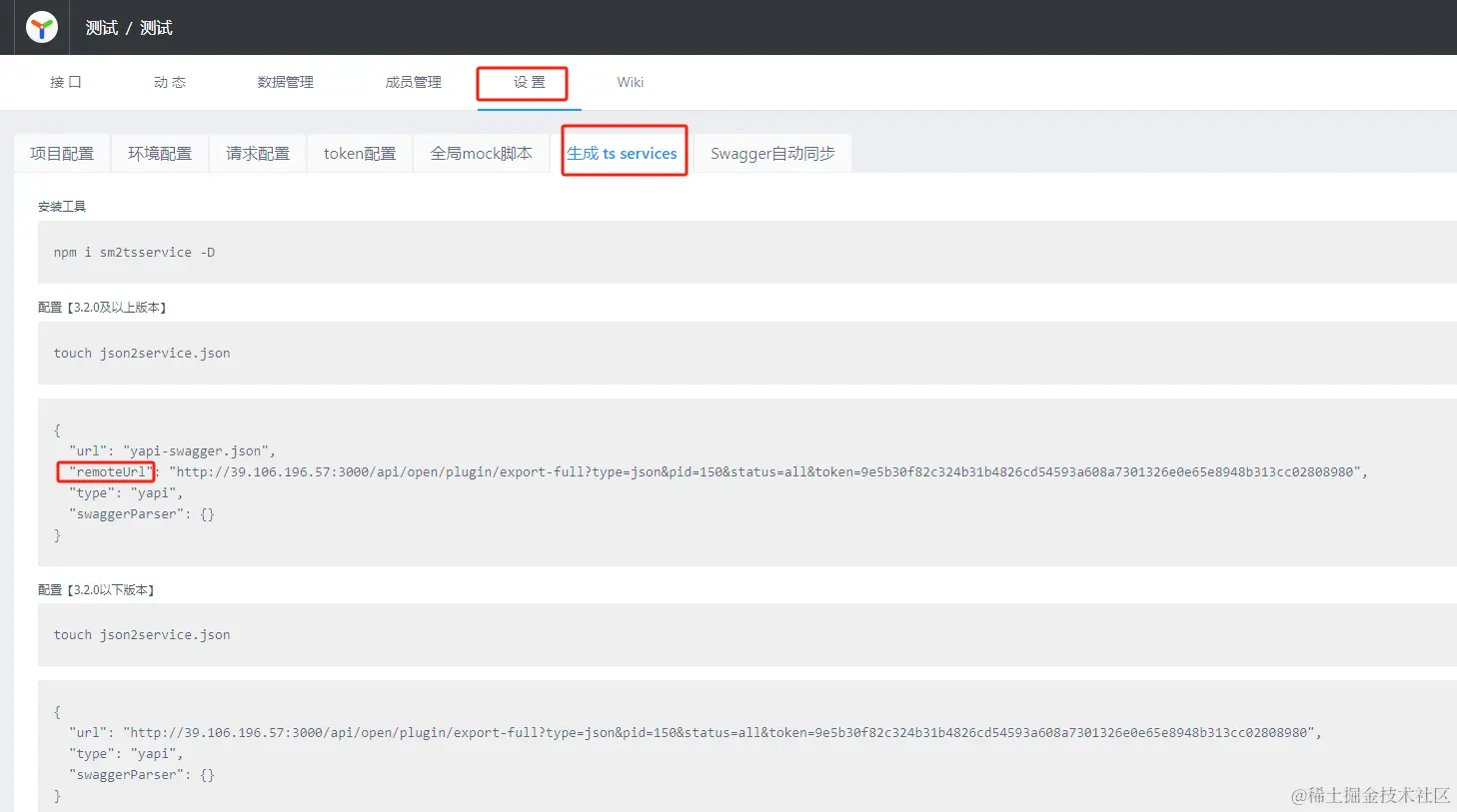
Task: Select the 生成 ts services sub-tab
Action: tap(622, 153)
